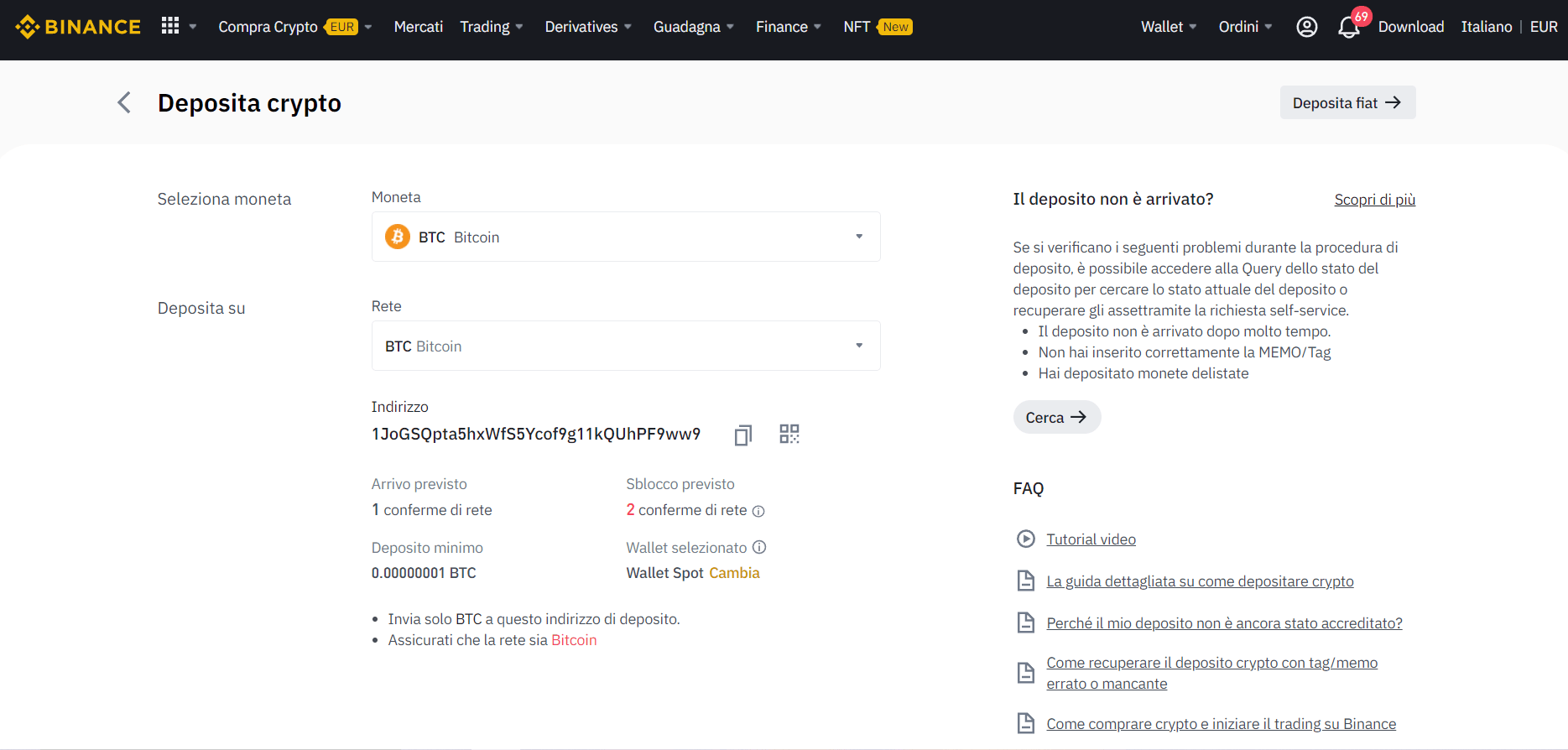Open the notifications bell with 69 badge
The width and height of the screenshot is (1568, 750).
click(1349, 27)
